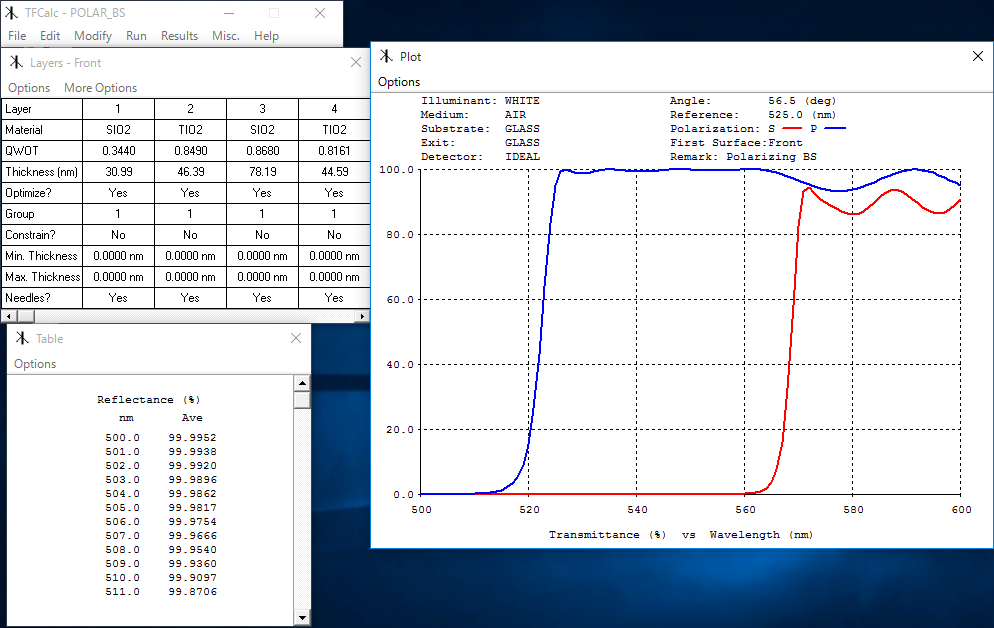
Task: Close the Plot window
Action: pyautogui.click(x=978, y=57)
